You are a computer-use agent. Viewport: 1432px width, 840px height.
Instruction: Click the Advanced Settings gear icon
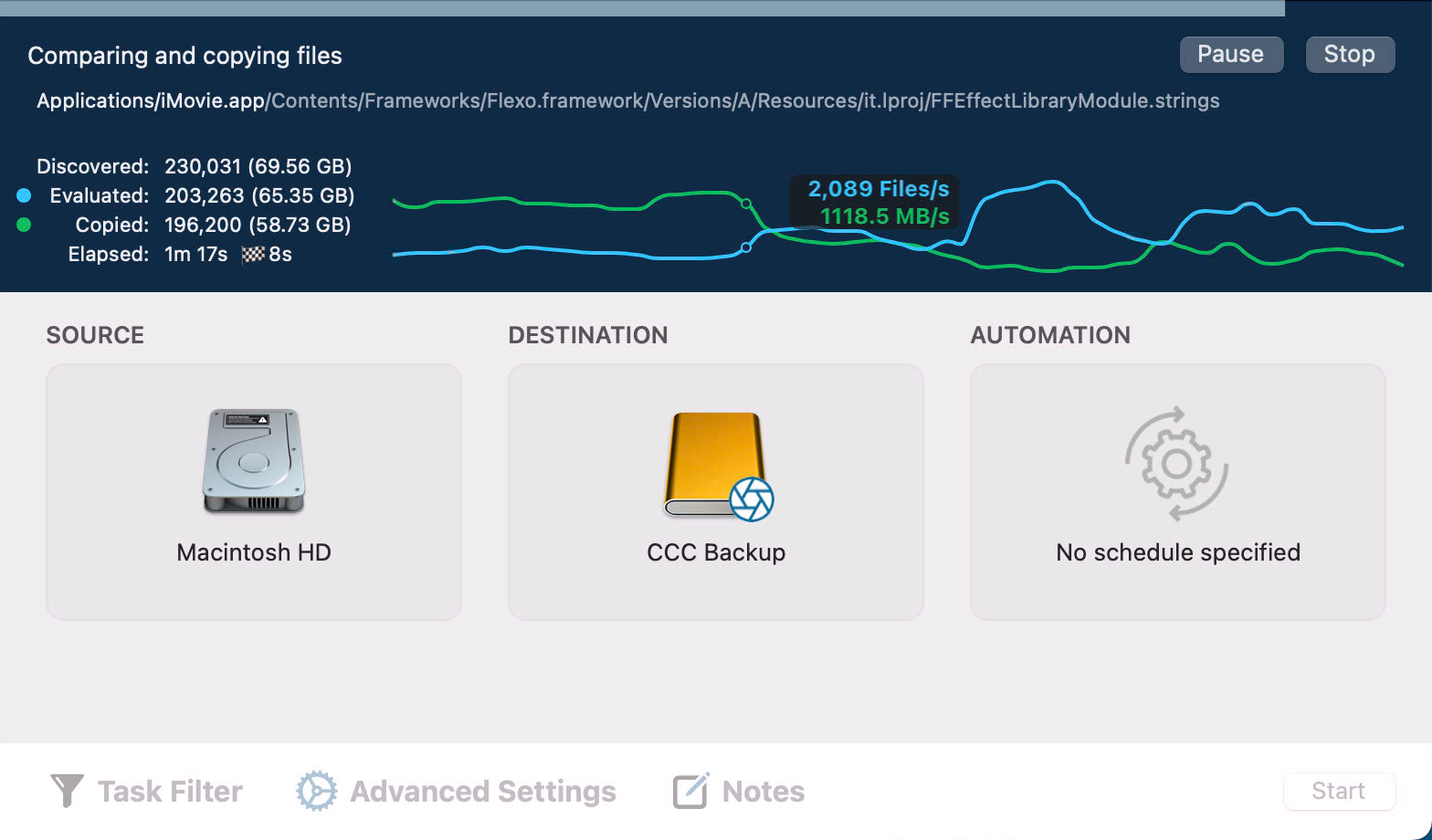pyautogui.click(x=316, y=791)
